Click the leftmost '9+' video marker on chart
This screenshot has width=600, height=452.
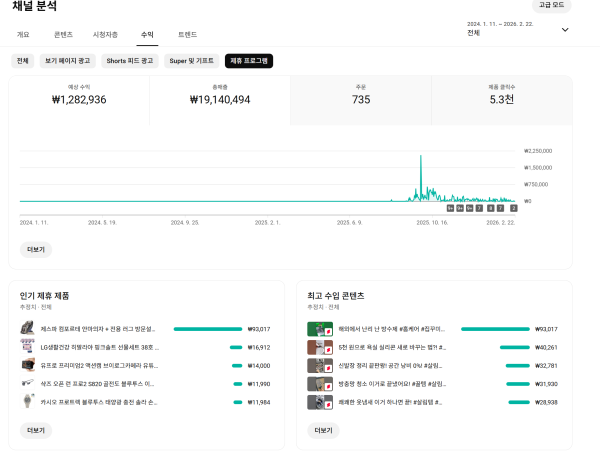click(x=450, y=208)
